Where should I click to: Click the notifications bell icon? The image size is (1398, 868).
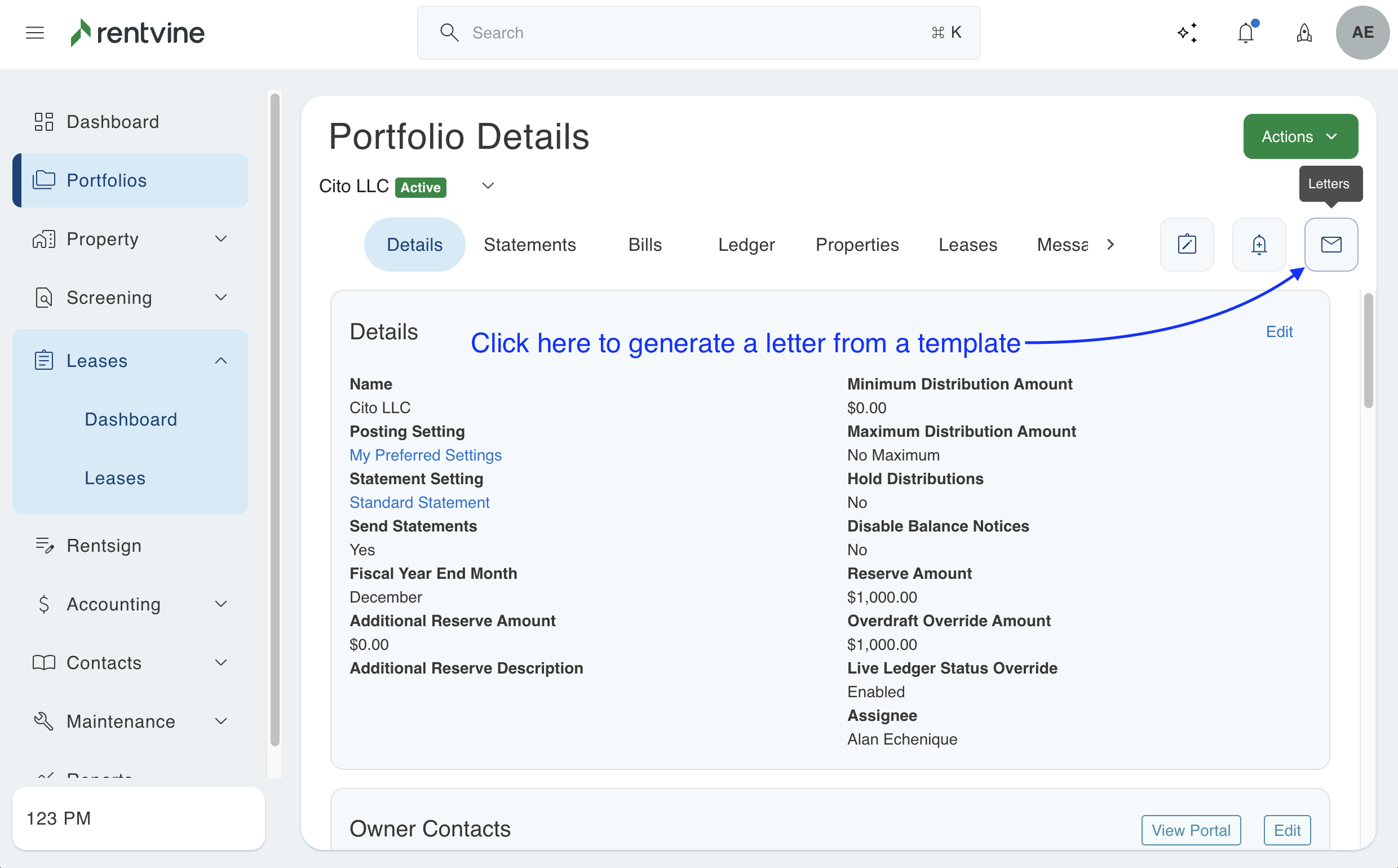1245,33
